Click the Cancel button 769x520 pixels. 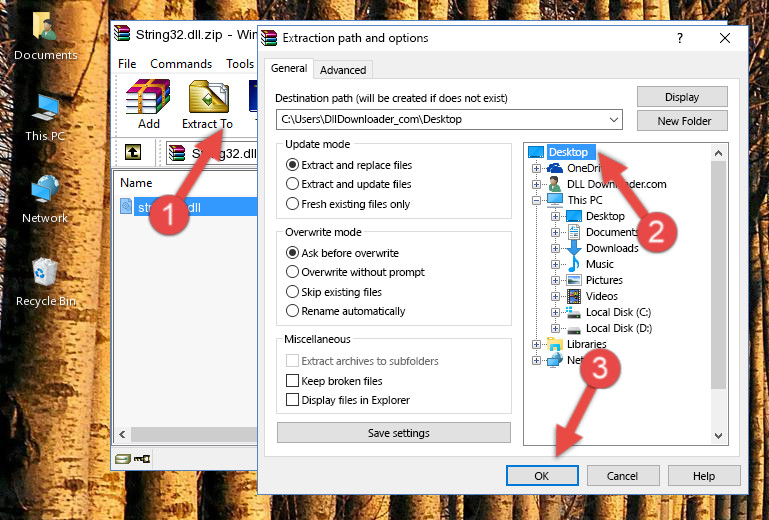coord(623,476)
